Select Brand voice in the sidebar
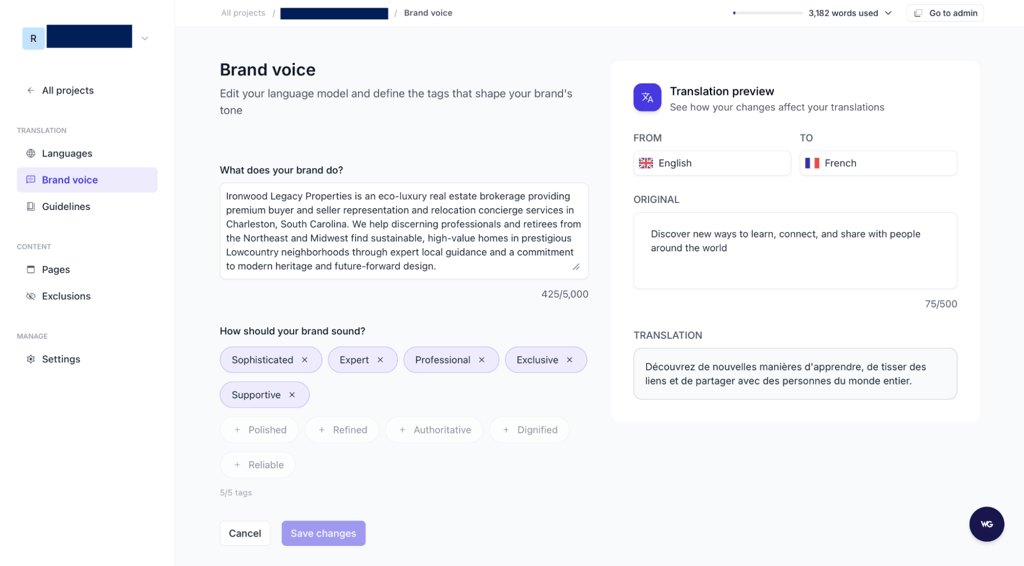Viewport: 1024px width, 566px height. point(87,180)
